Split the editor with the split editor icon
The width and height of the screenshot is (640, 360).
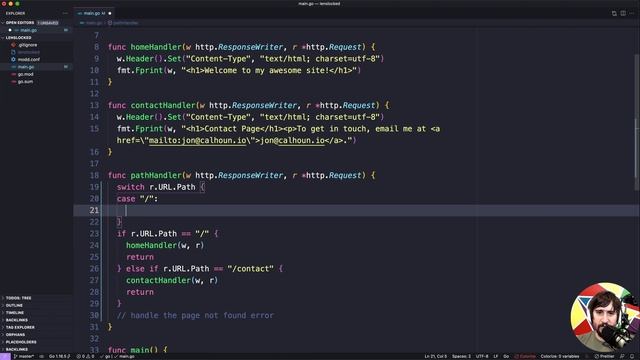click(623, 13)
